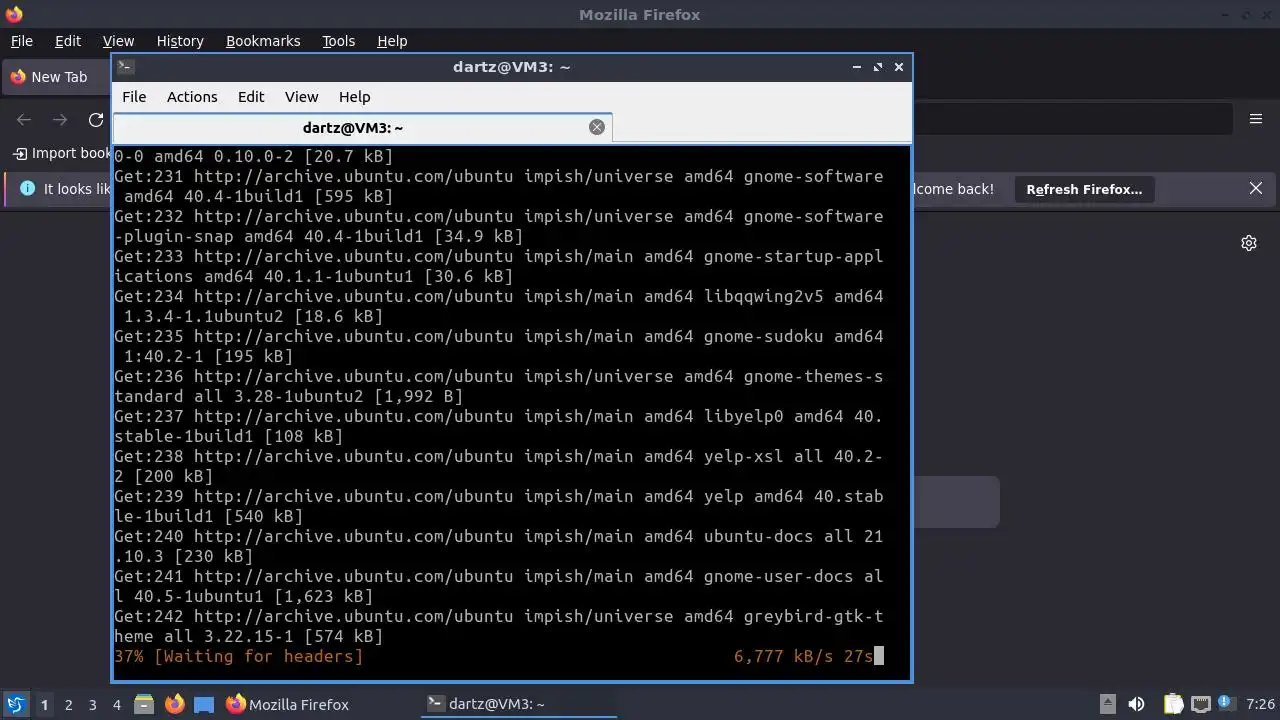The height and width of the screenshot is (720, 1280).
Task: Switch to workspace 3
Action: tap(92, 705)
